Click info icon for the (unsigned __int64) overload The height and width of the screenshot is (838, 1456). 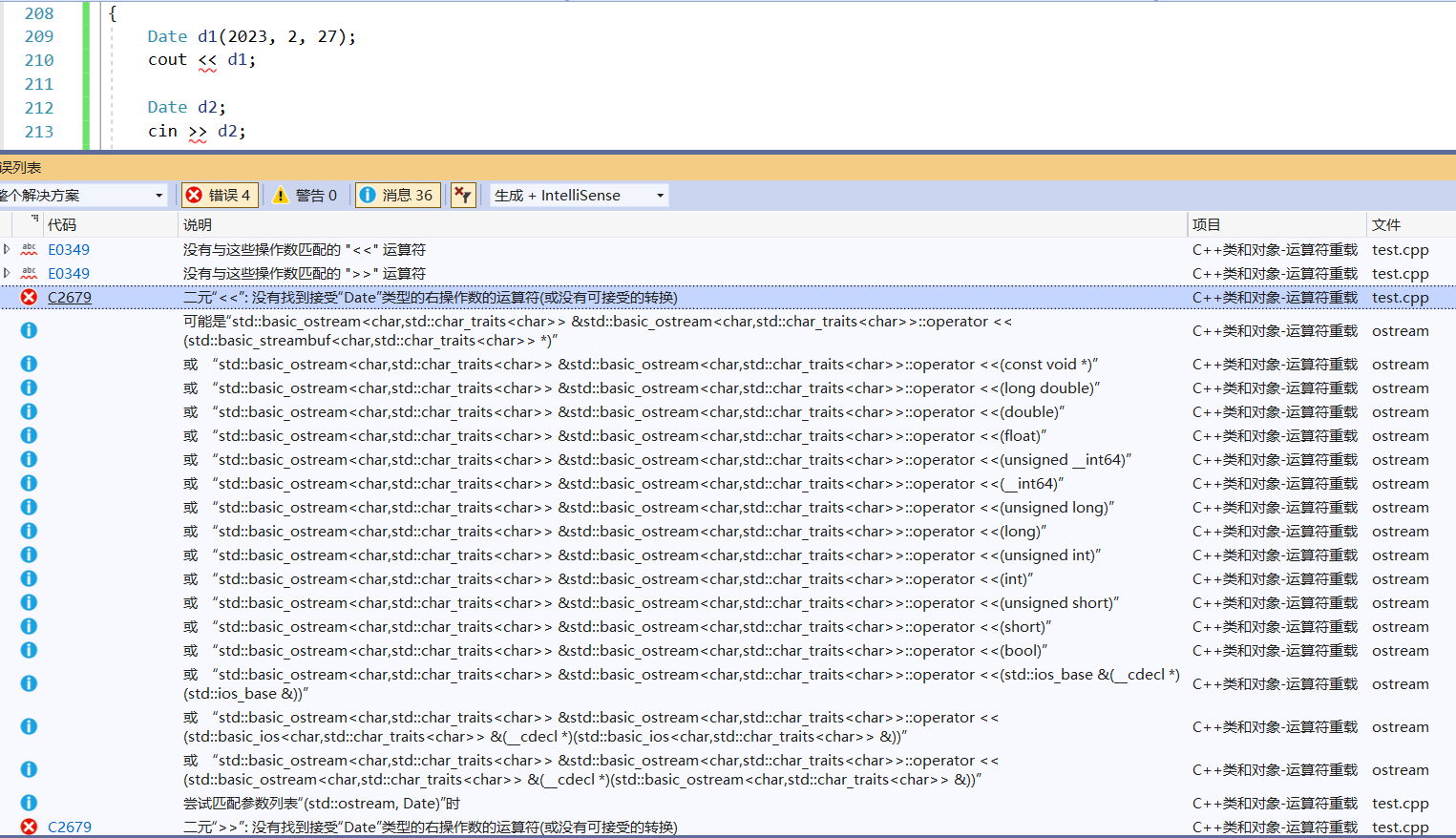point(30,459)
